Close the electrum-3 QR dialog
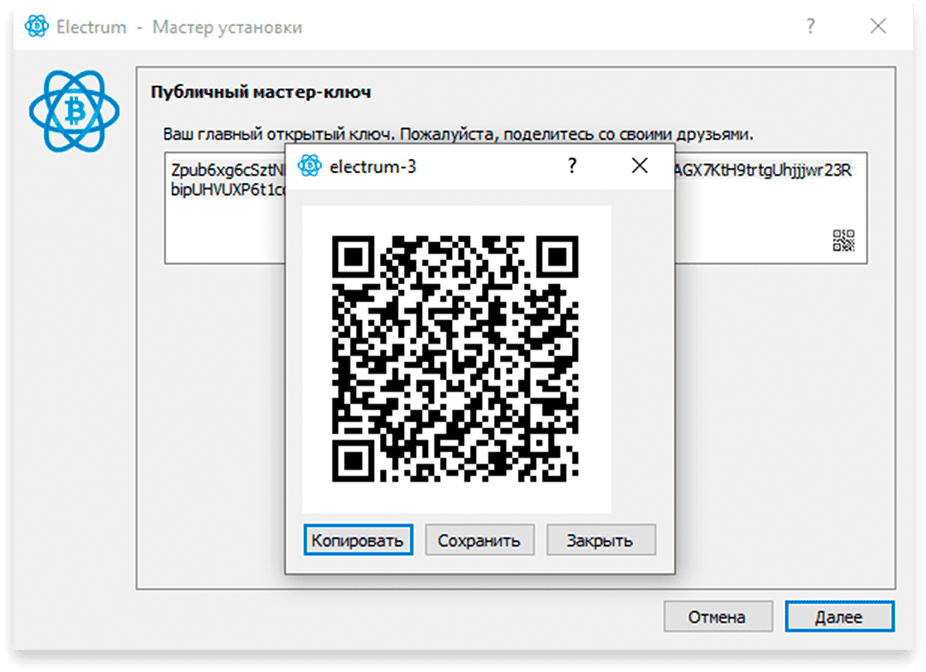 640,166
